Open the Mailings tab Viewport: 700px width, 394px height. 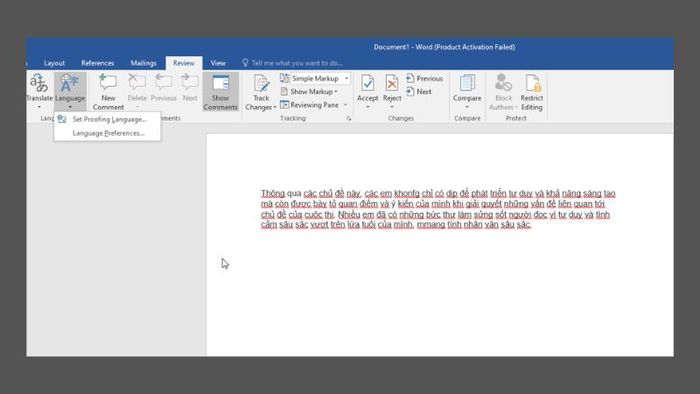click(143, 63)
